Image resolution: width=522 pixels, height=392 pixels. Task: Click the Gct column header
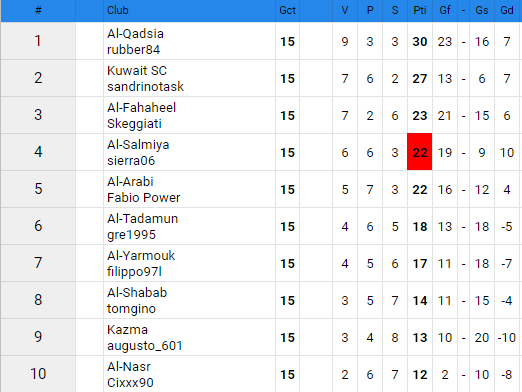pyautogui.click(x=287, y=10)
